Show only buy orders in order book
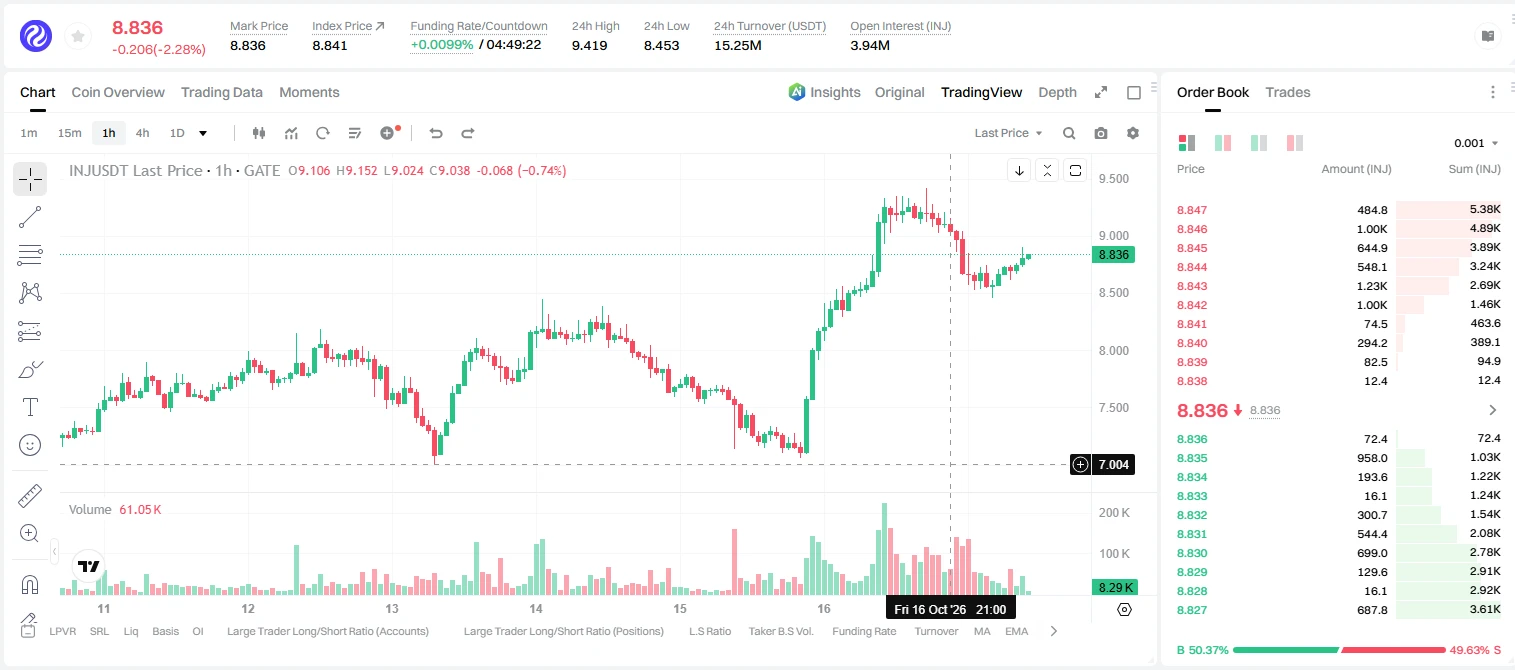1515x670 pixels. [1259, 143]
